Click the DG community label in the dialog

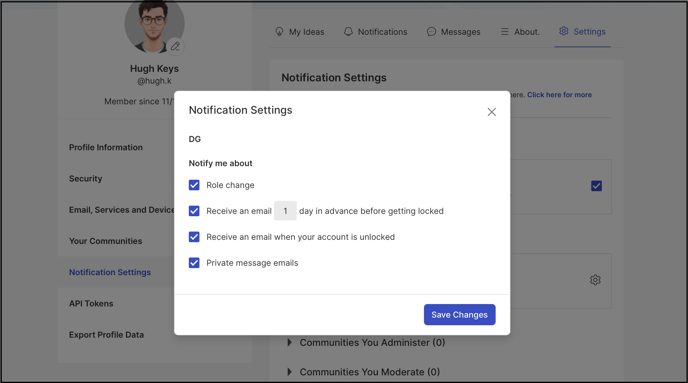tap(195, 139)
